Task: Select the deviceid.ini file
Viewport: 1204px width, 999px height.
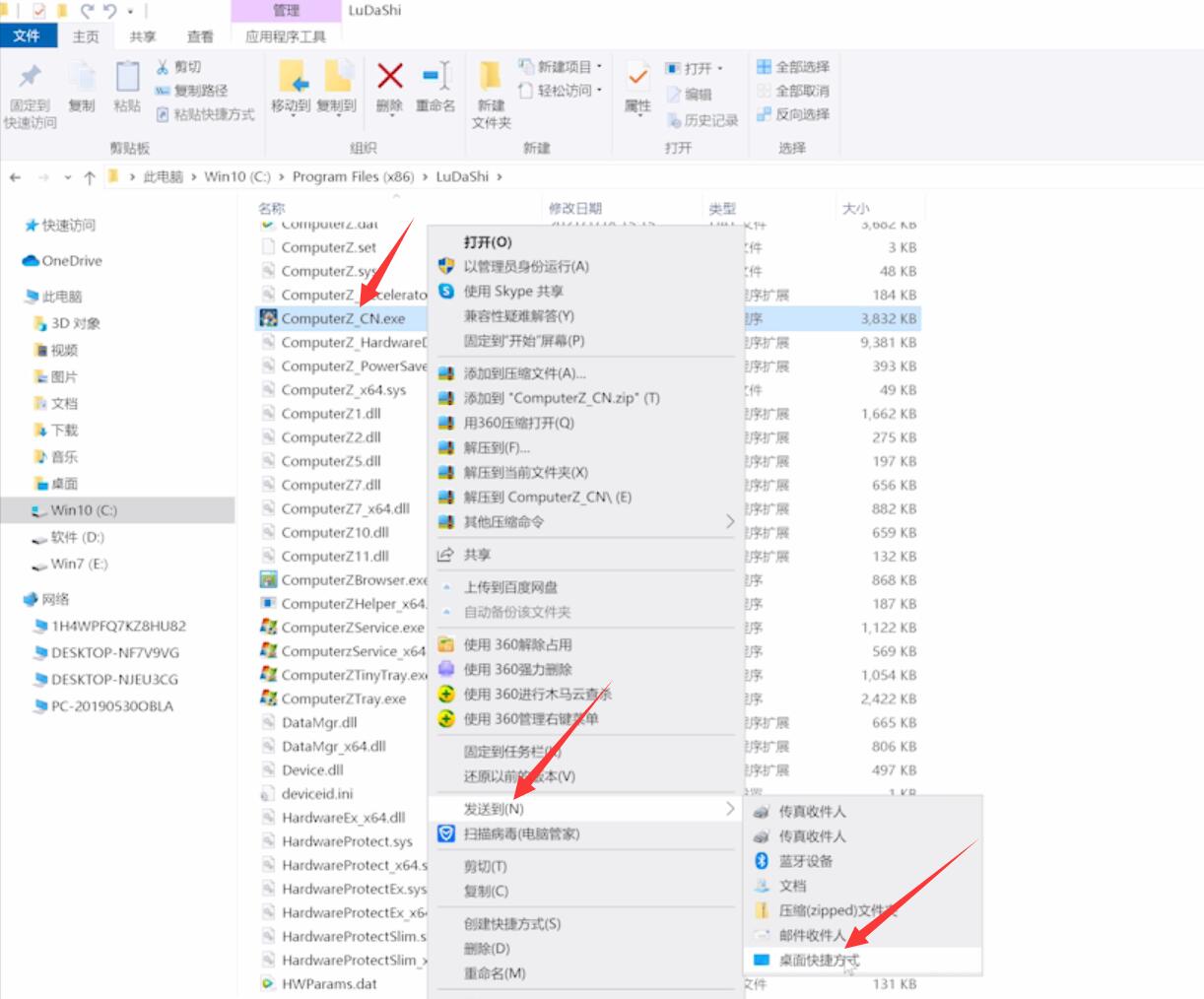Action: click(x=307, y=793)
